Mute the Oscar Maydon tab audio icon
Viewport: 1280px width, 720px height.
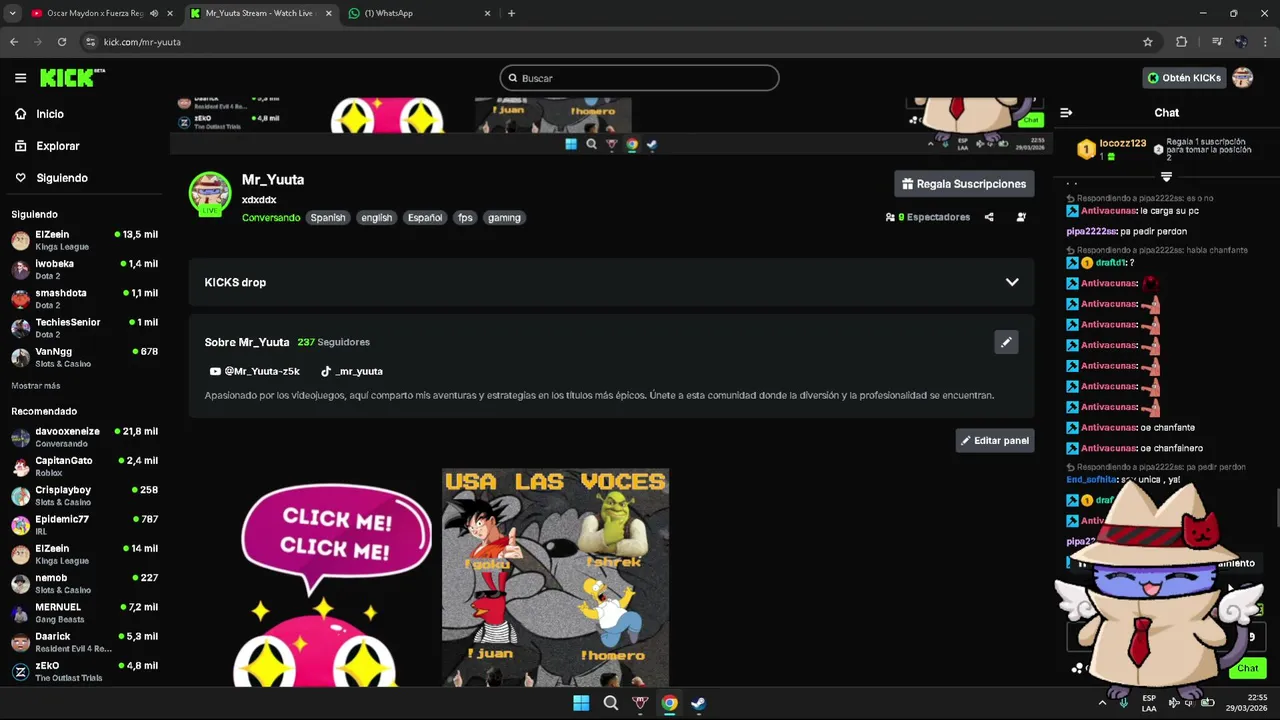pyautogui.click(x=154, y=13)
